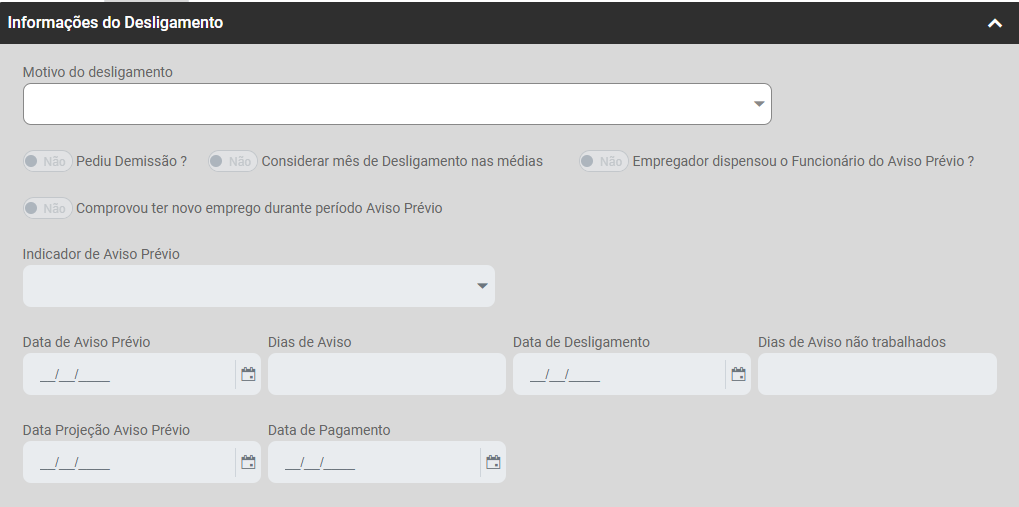This screenshot has width=1019, height=507.
Task: Open calendar for Data de Aviso Prévio
Action: (x=248, y=375)
